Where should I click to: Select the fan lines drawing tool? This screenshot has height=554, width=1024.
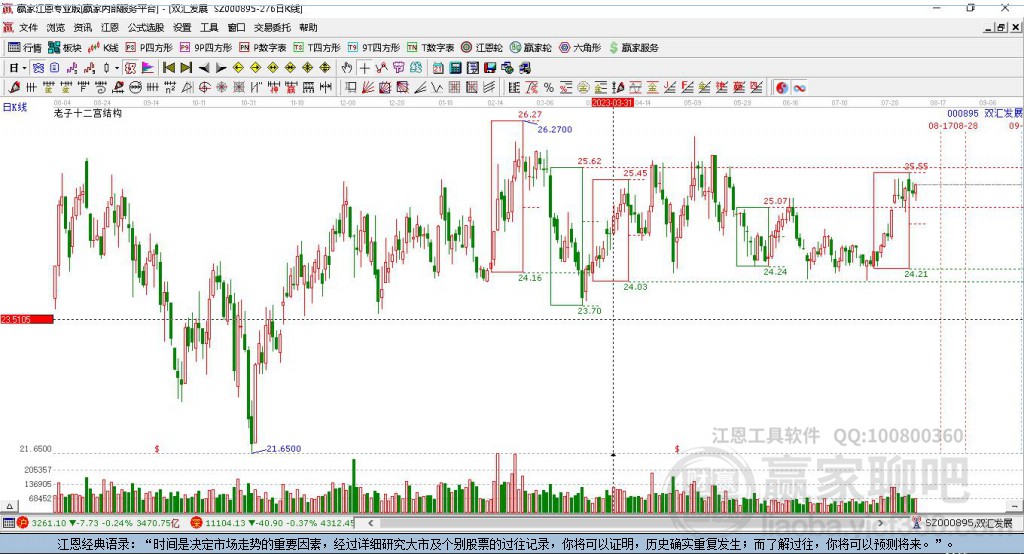(367, 88)
